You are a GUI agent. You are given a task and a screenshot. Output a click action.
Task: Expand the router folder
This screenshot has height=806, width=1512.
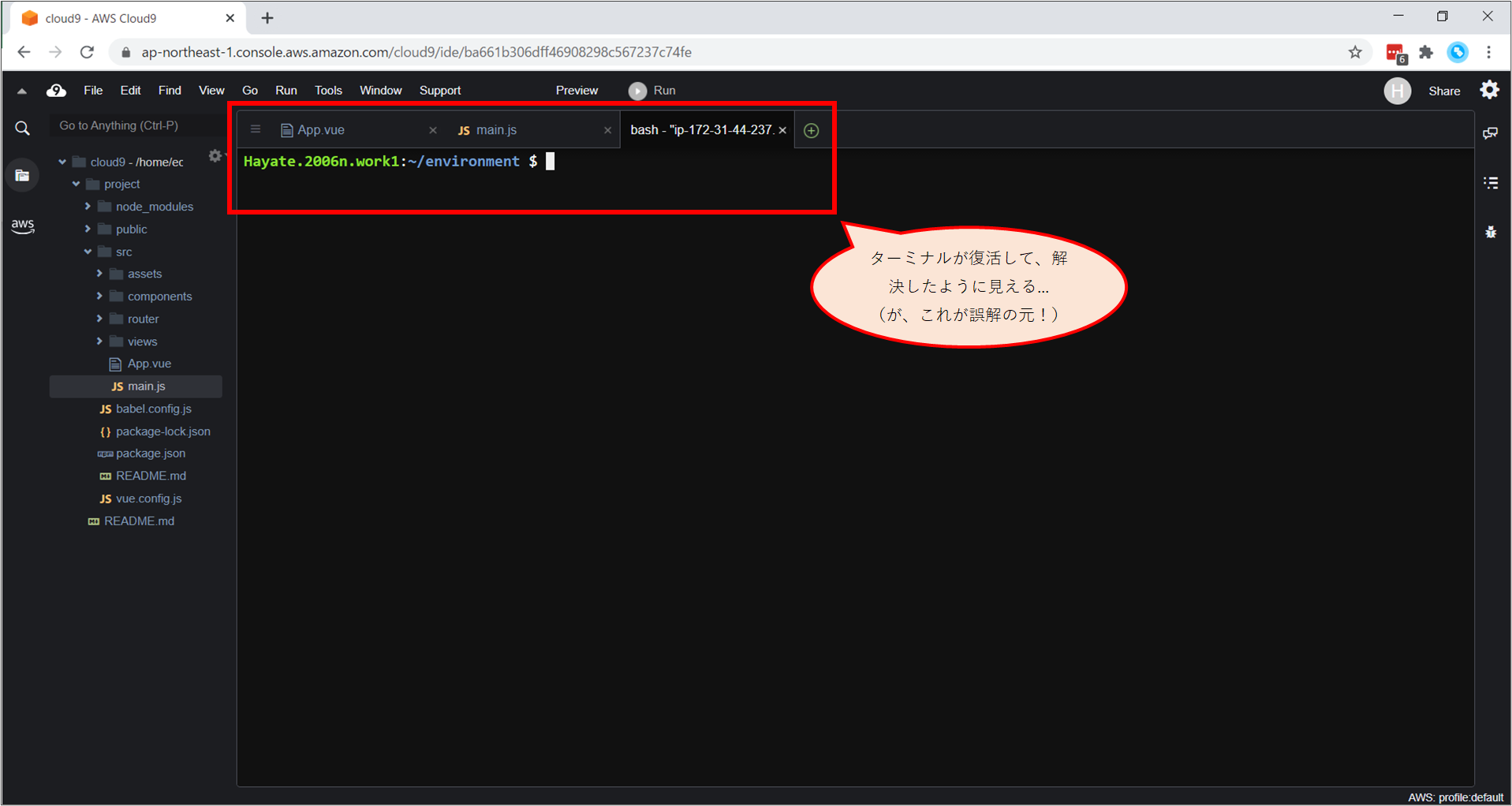(99, 319)
